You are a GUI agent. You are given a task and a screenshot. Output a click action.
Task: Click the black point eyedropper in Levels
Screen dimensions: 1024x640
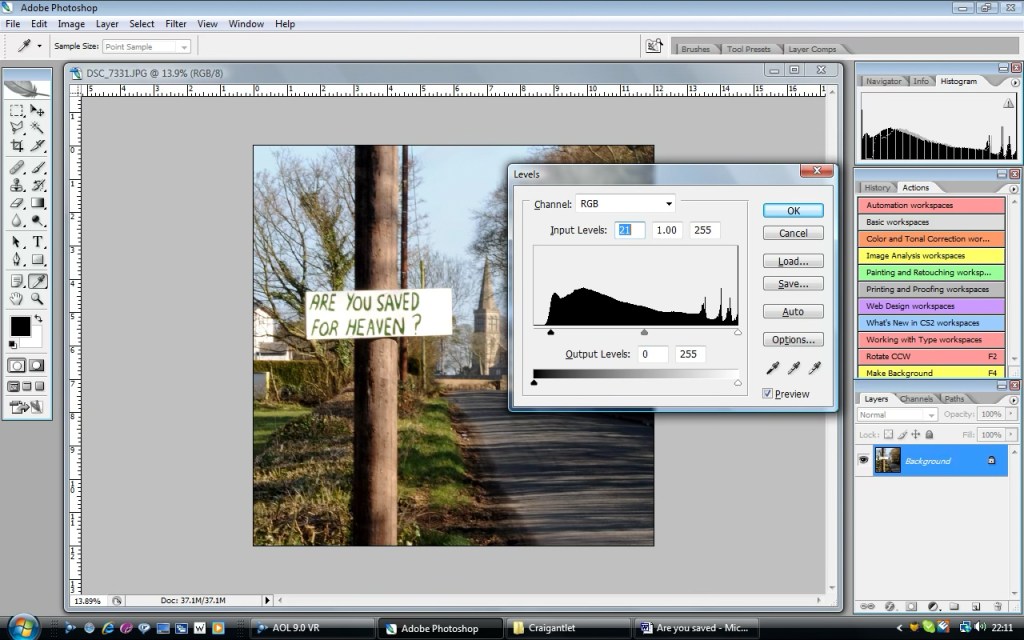coord(774,369)
